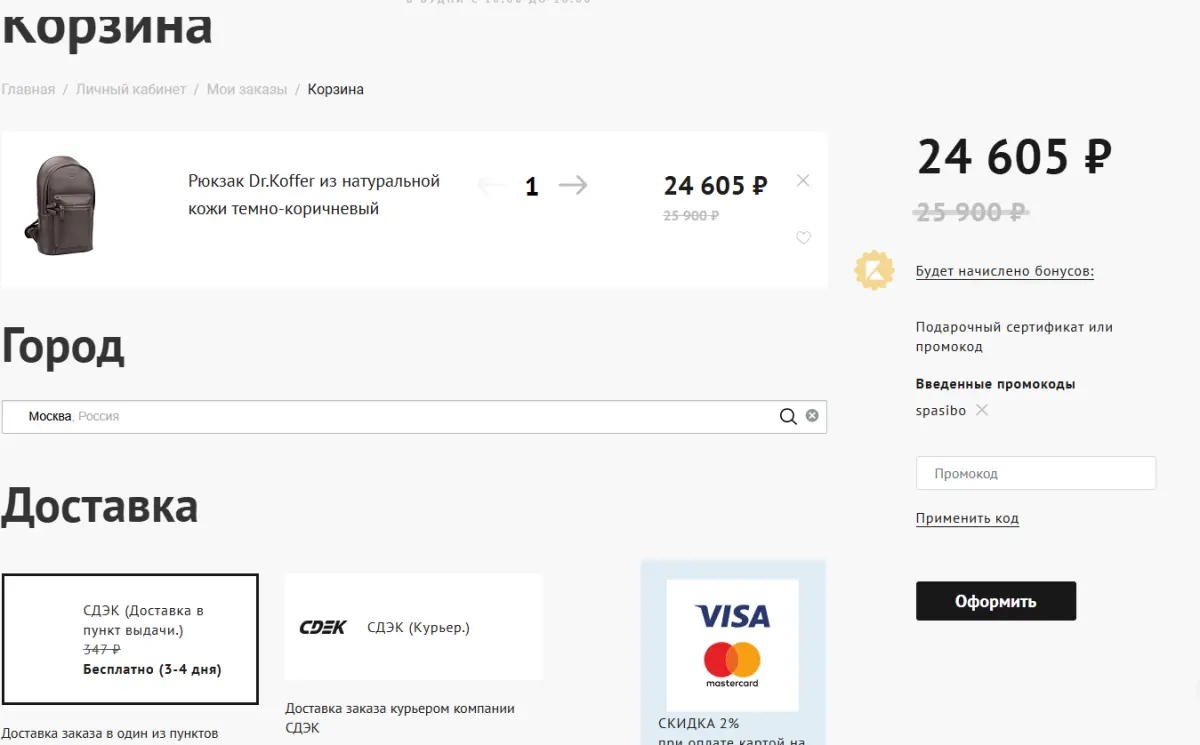1200x745 pixels.
Task: Click the Бесплатно (3-4 дня) text
Action: click(x=152, y=669)
